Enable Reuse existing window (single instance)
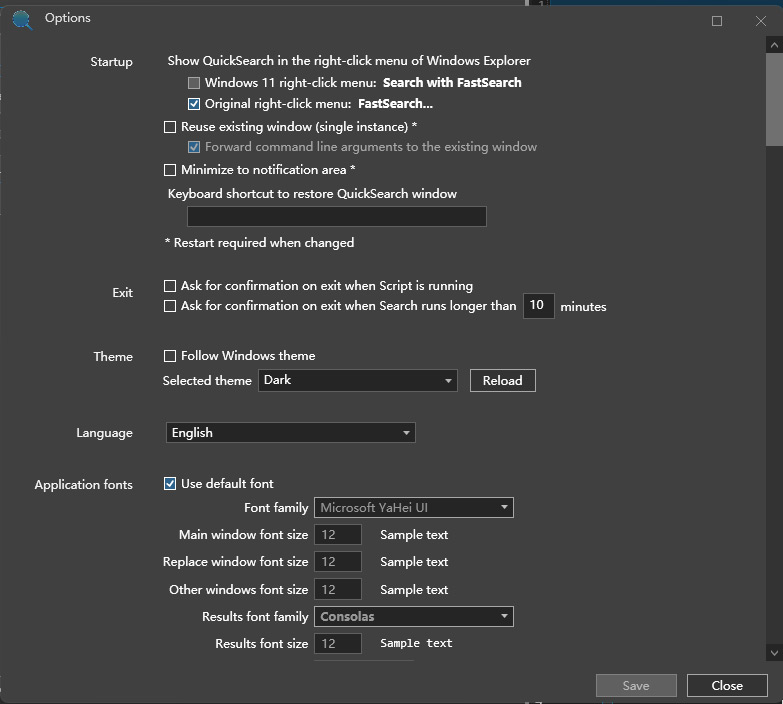Image resolution: width=783 pixels, height=704 pixels. (170, 127)
